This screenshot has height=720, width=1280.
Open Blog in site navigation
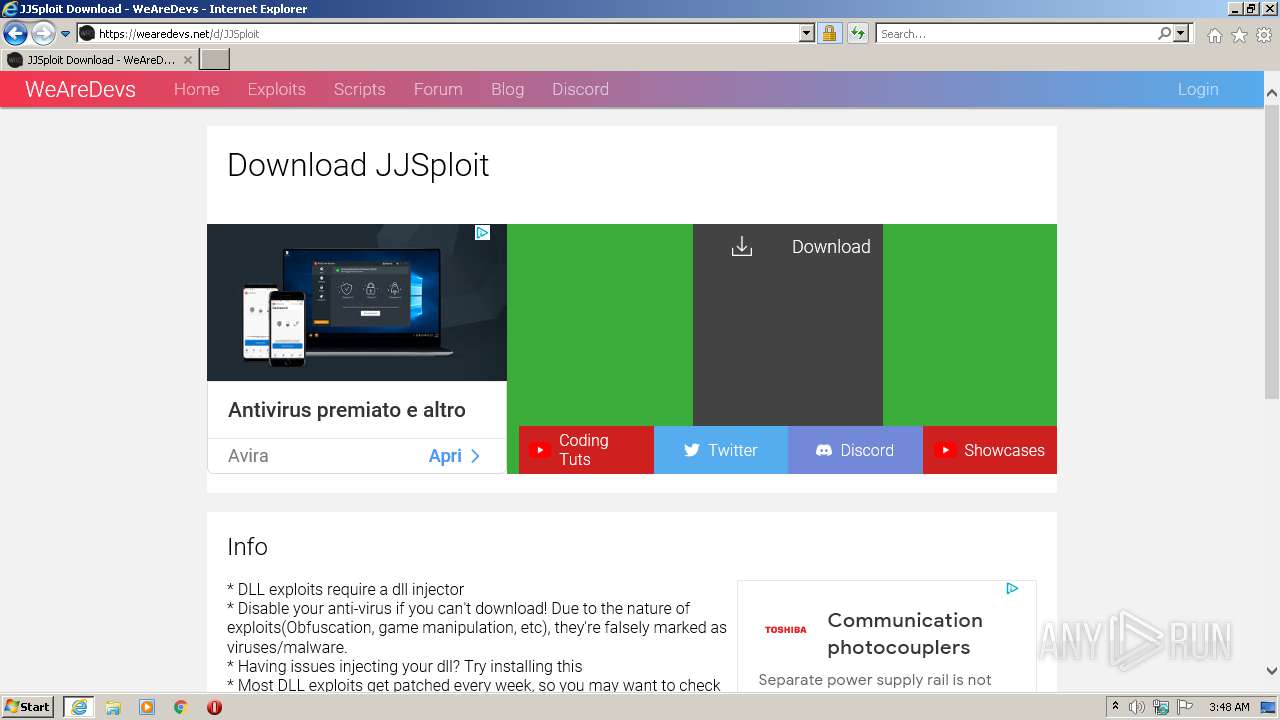(507, 89)
